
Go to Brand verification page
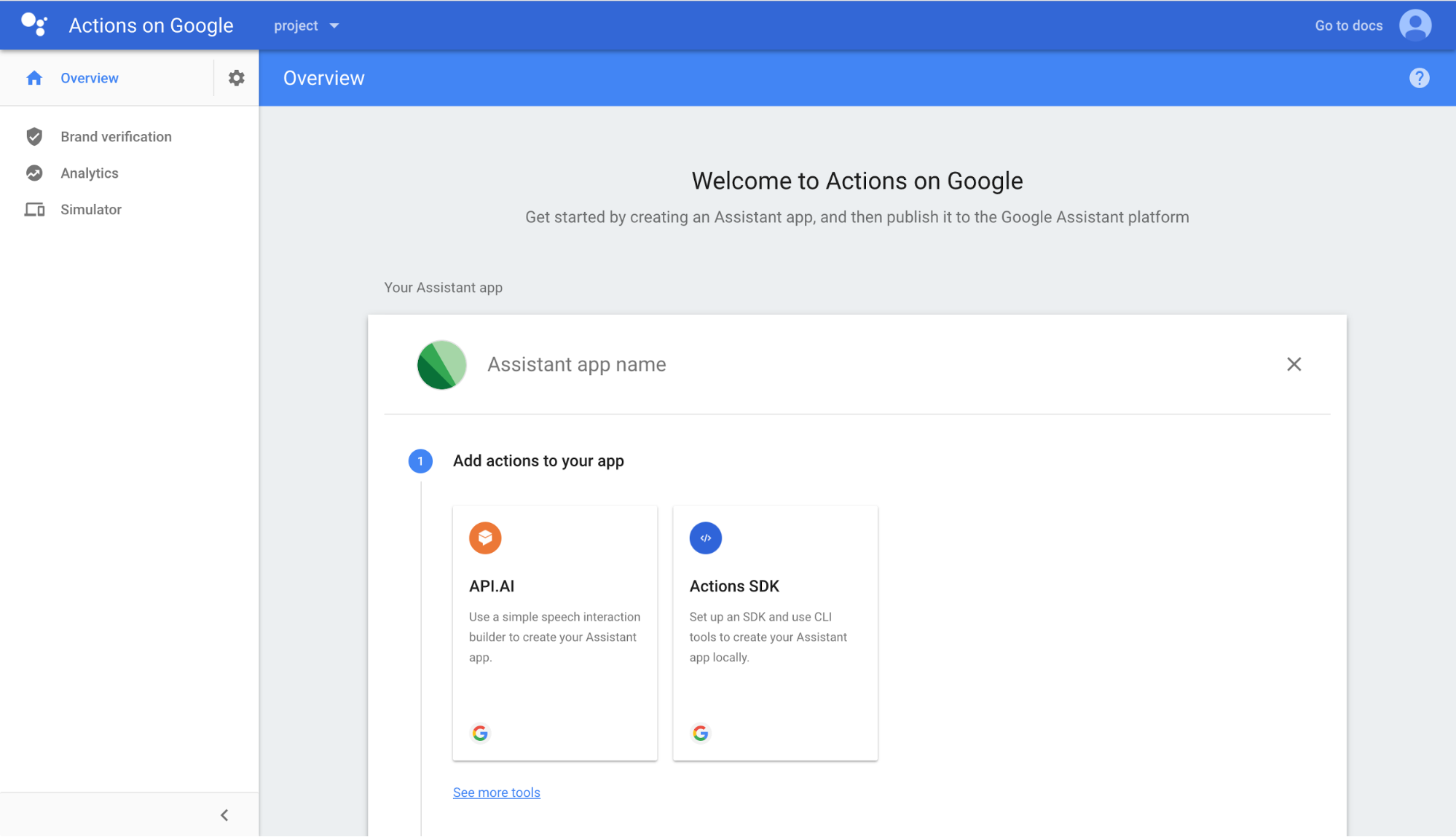(116, 137)
